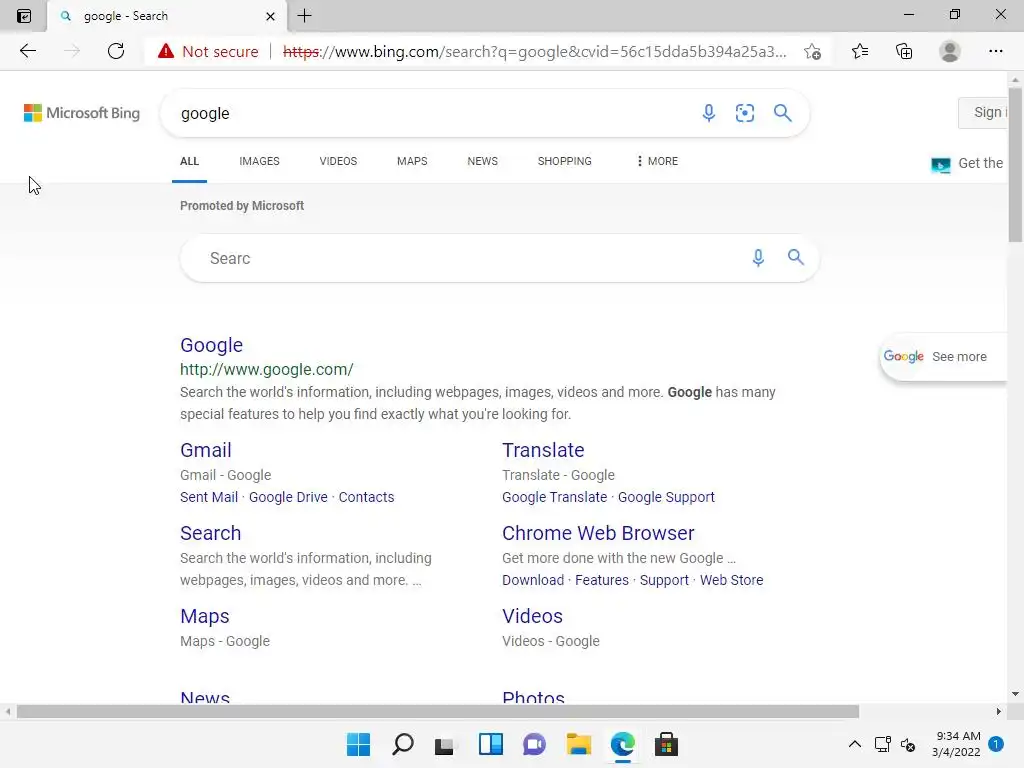Open the notification badge in tray
The height and width of the screenshot is (768, 1024).
pyautogui.click(x=995, y=744)
